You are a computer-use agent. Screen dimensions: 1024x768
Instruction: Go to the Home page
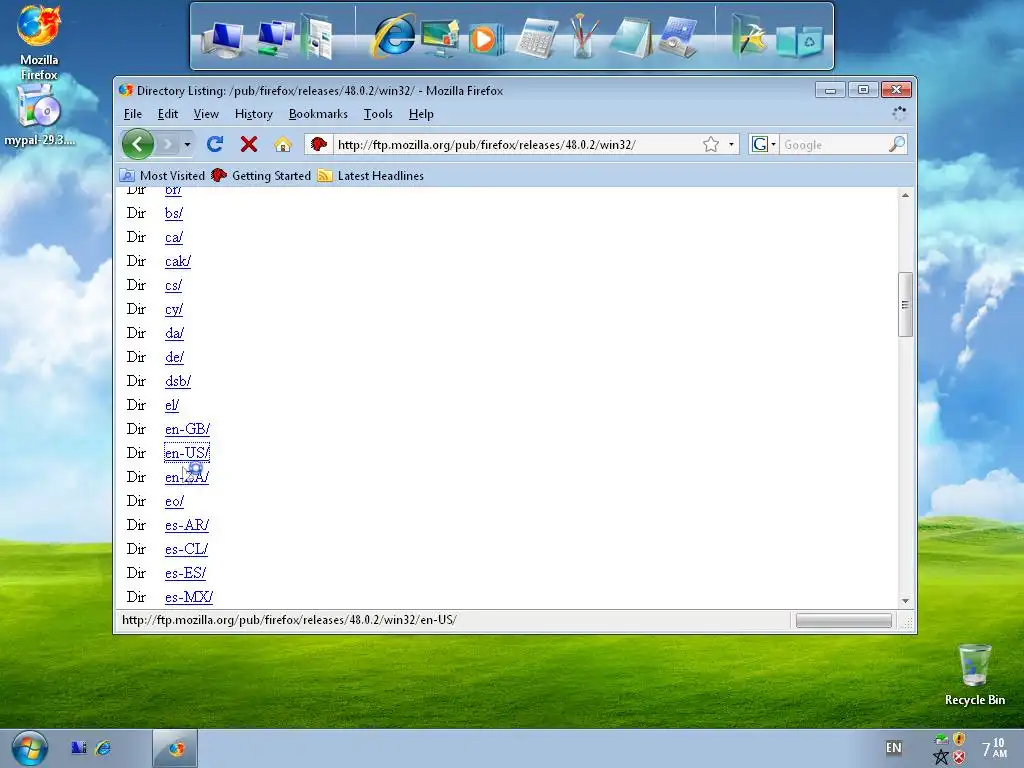[283, 144]
